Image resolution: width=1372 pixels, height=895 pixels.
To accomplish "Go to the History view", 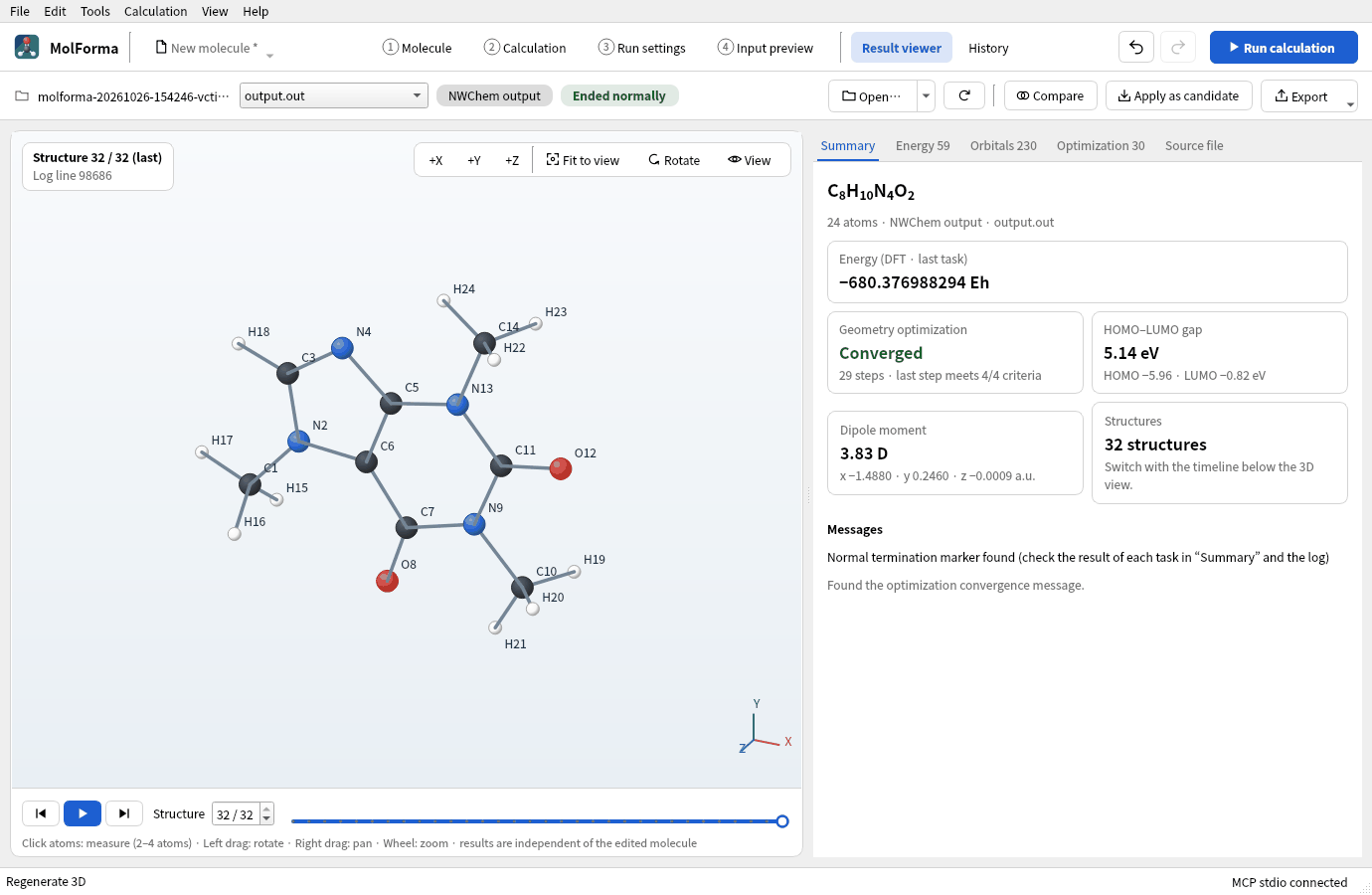I will tap(988, 48).
